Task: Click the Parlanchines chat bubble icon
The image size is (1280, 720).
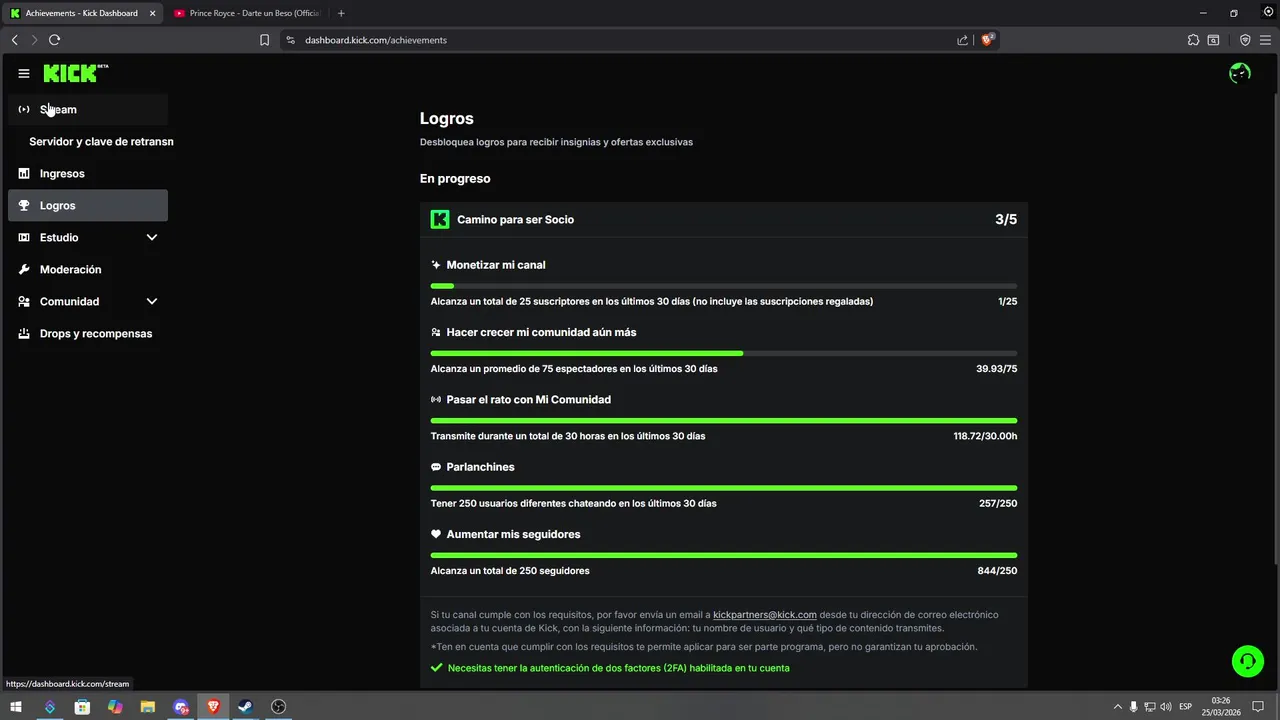Action: coord(436,467)
